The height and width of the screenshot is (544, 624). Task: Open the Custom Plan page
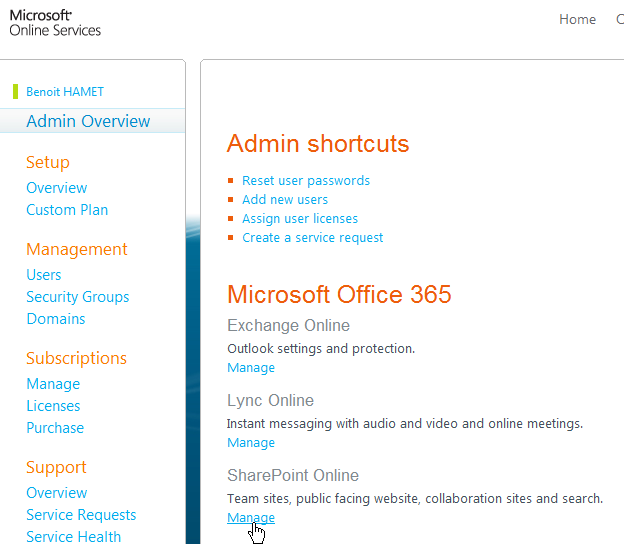tap(67, 210)
